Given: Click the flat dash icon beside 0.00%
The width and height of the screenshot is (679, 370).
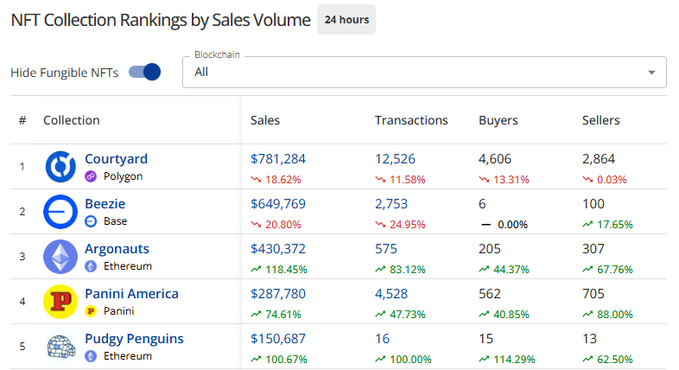Looking at the screenshot, I should click(x=486, y=224).
